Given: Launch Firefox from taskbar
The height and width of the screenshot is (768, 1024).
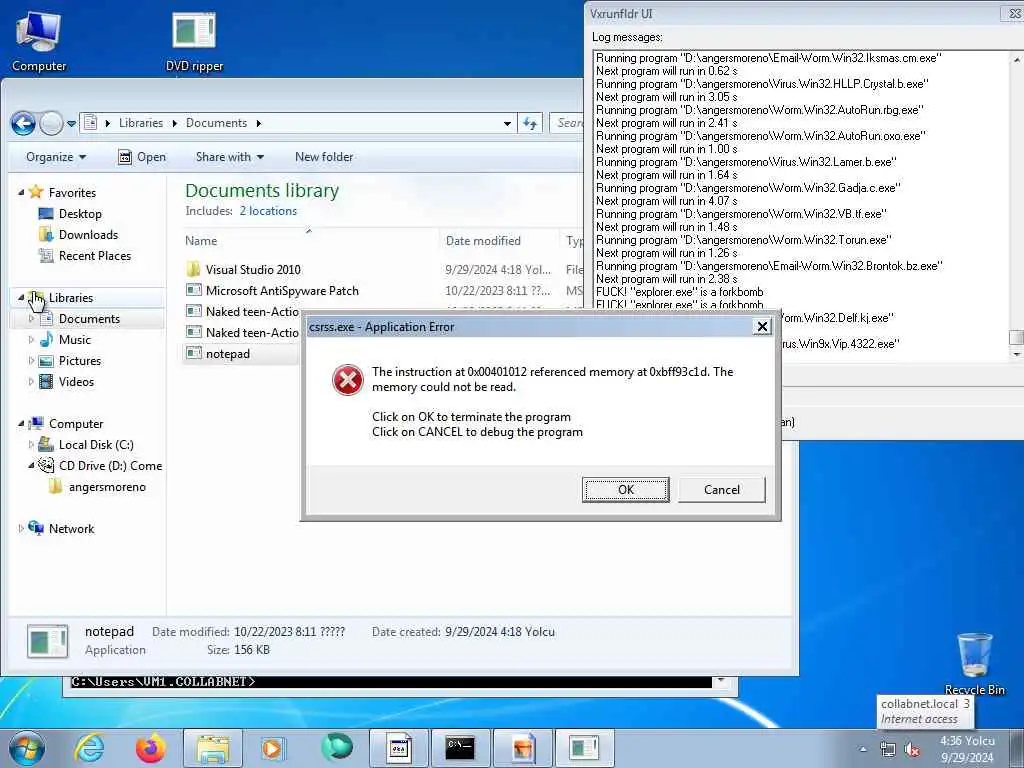Looking at the screenshot, I should coord(150,748).
